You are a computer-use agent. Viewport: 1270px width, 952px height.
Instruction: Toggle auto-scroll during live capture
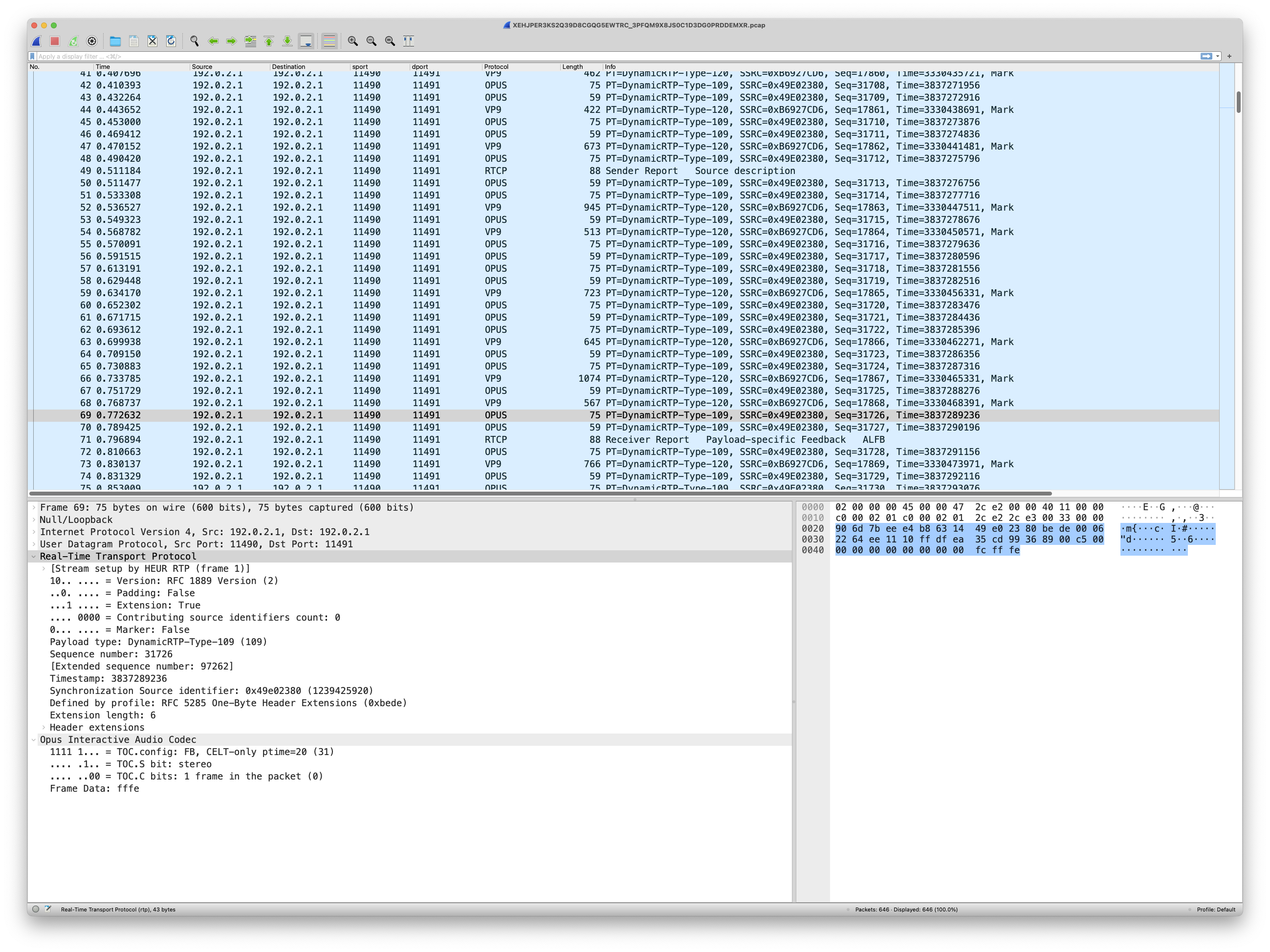pyautogui.click(x=306, y=41)
